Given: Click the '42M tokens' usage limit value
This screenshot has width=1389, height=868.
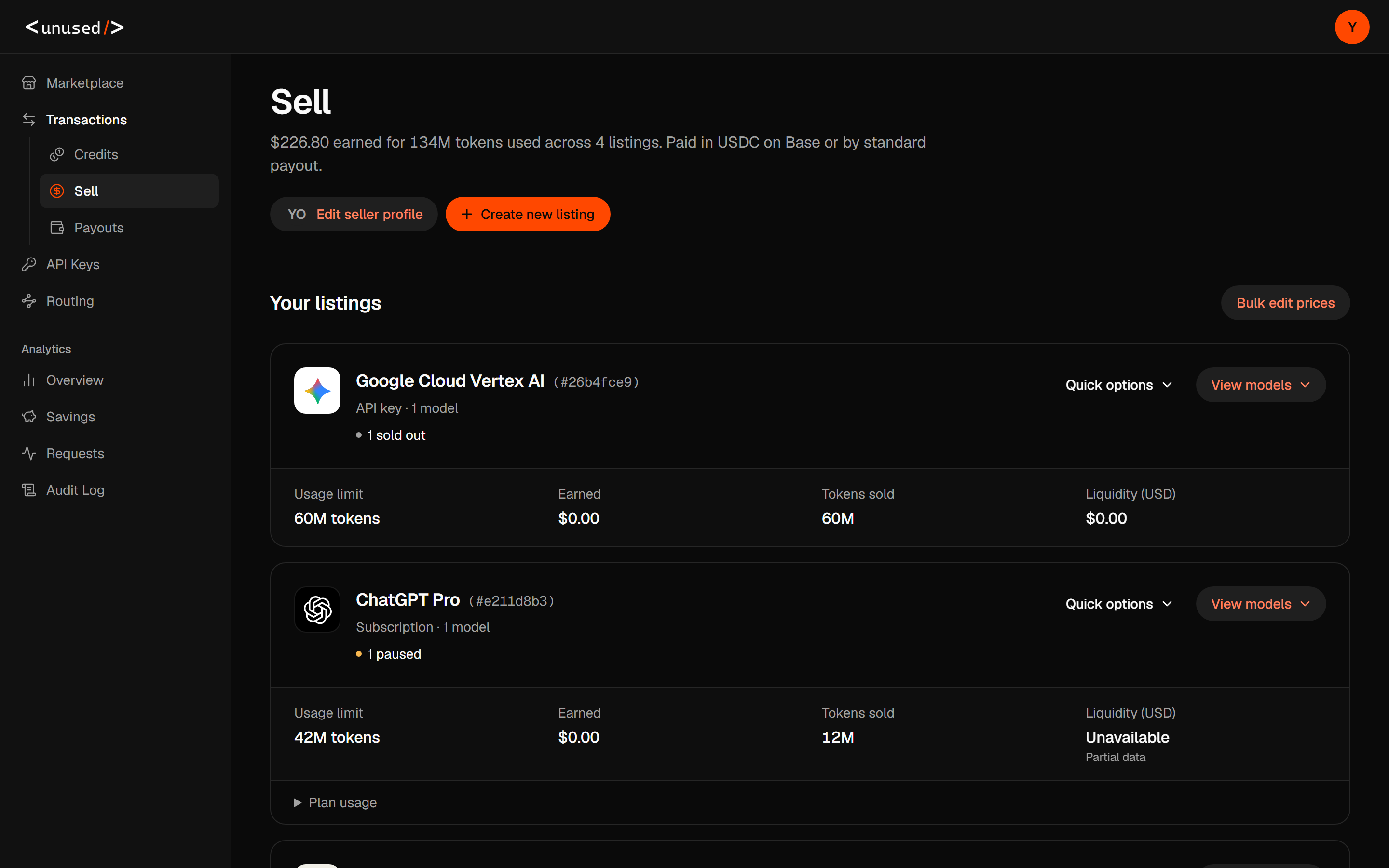Looking at the screenshot, I should click(337, 737).
